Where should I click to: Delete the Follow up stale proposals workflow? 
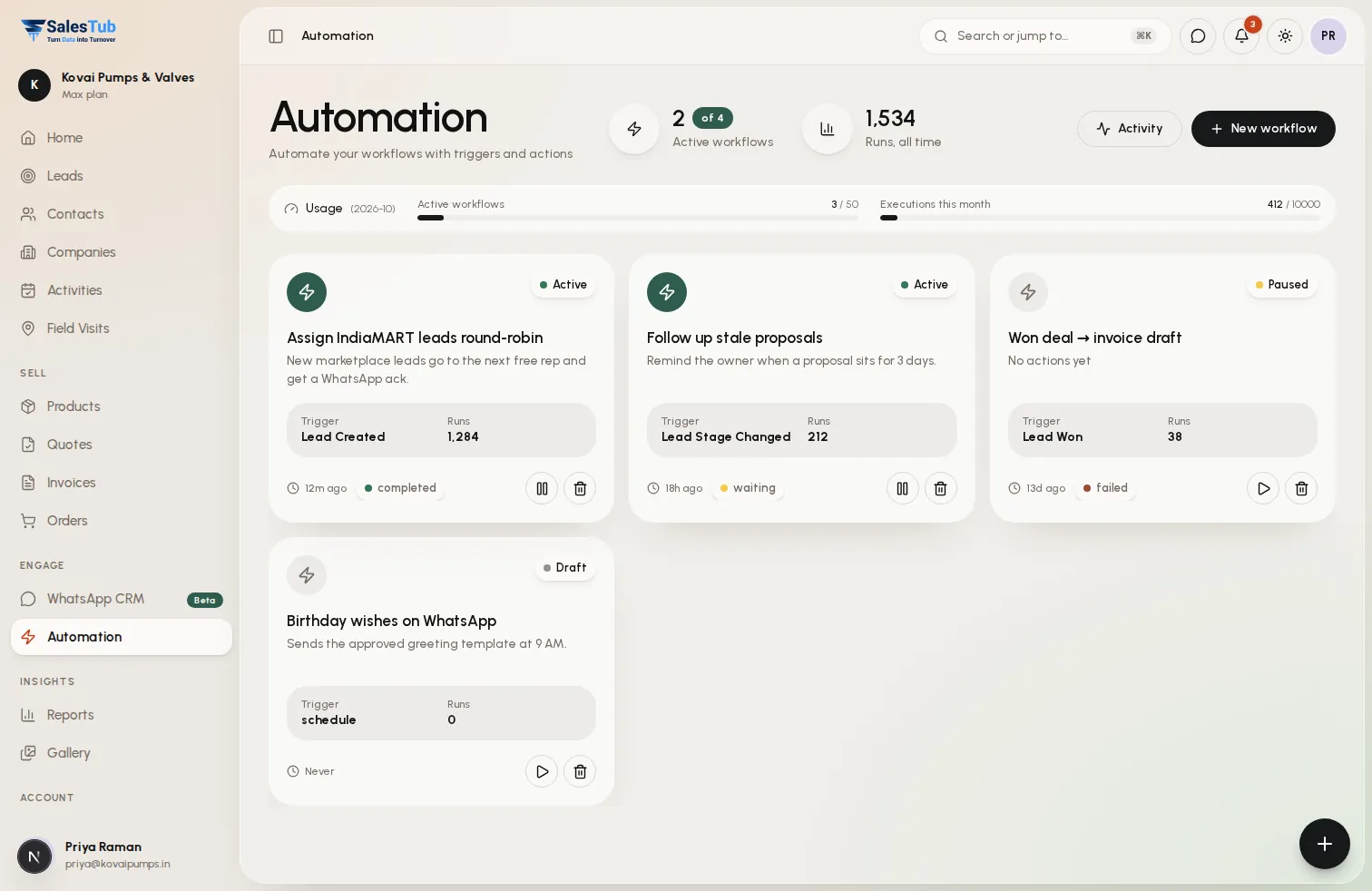[x=940, y=488]
